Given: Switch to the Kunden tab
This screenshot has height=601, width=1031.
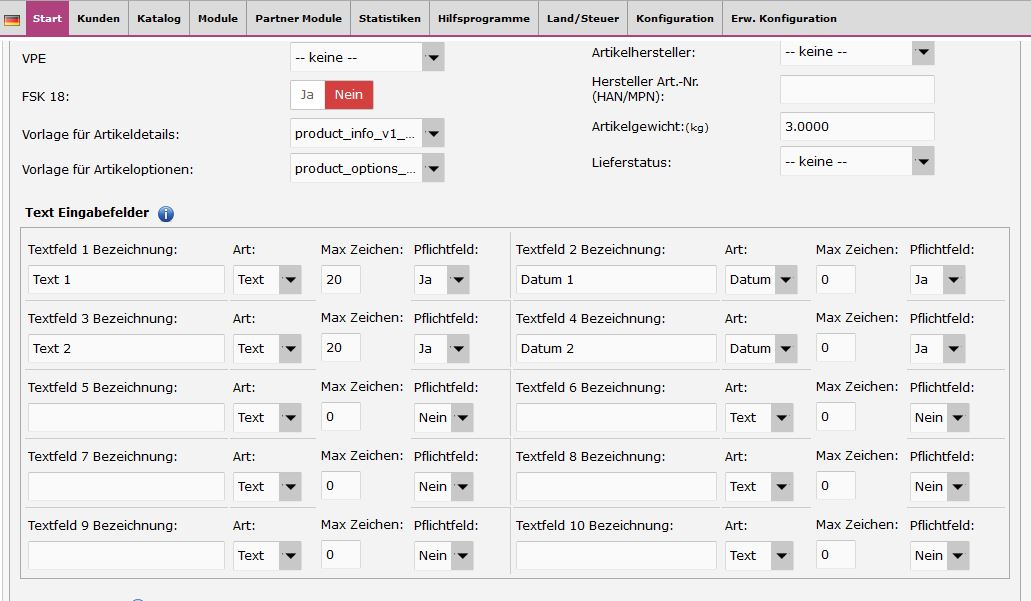Looking at the screenshot, I should [x=98, y=17].
